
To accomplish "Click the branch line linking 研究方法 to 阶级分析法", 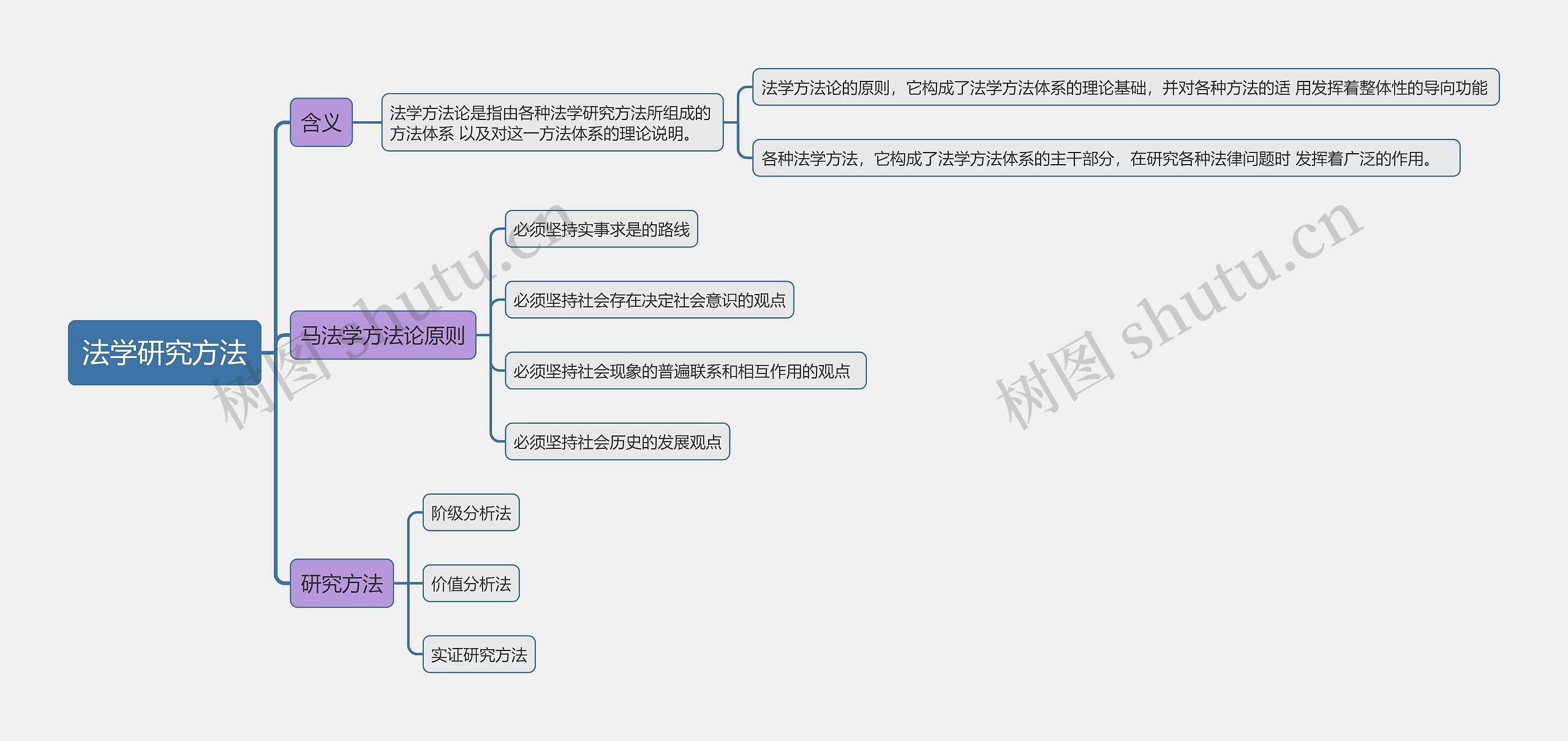I will pos(409,545).
